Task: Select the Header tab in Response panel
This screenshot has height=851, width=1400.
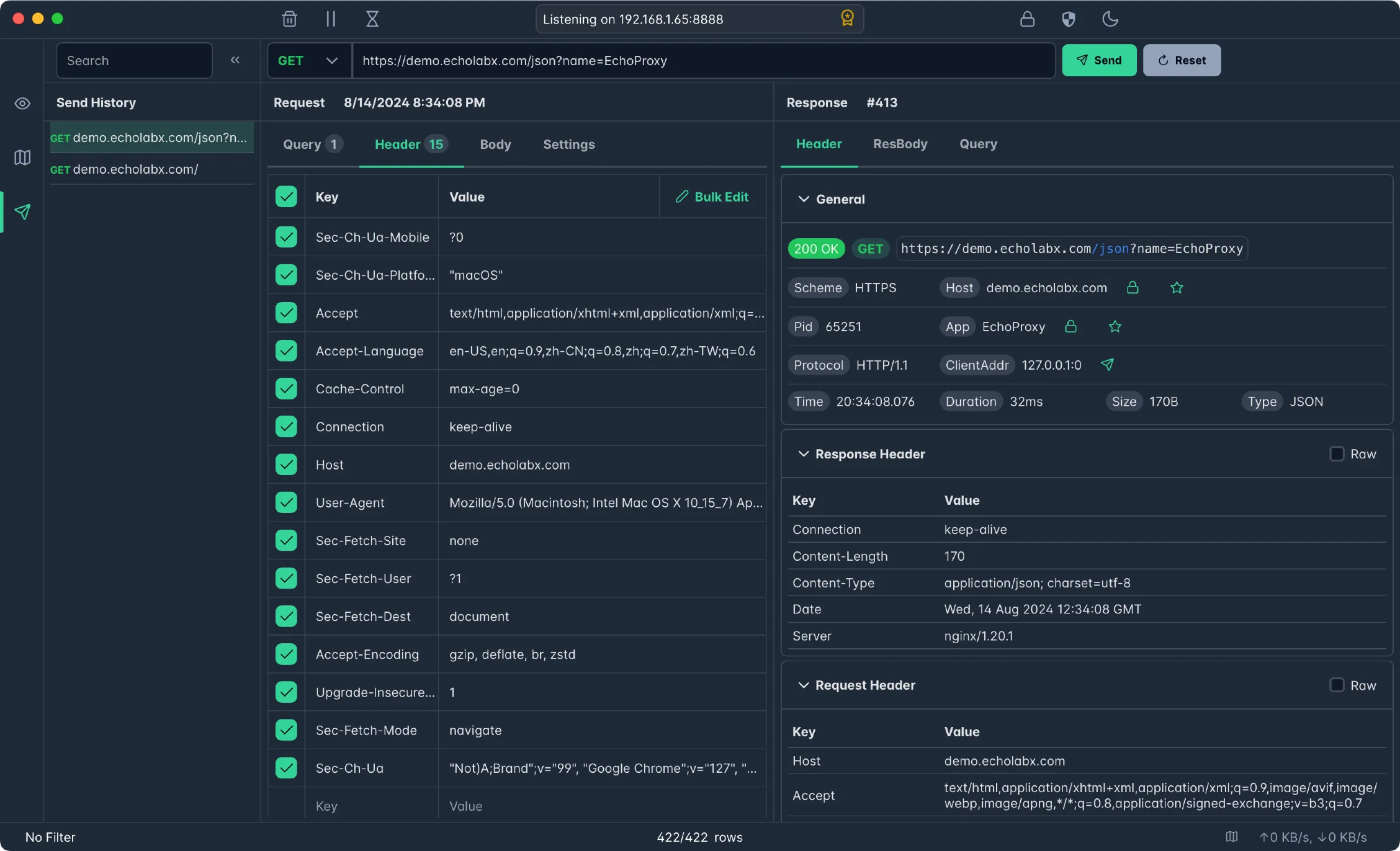Action: [x=819, y=144]
